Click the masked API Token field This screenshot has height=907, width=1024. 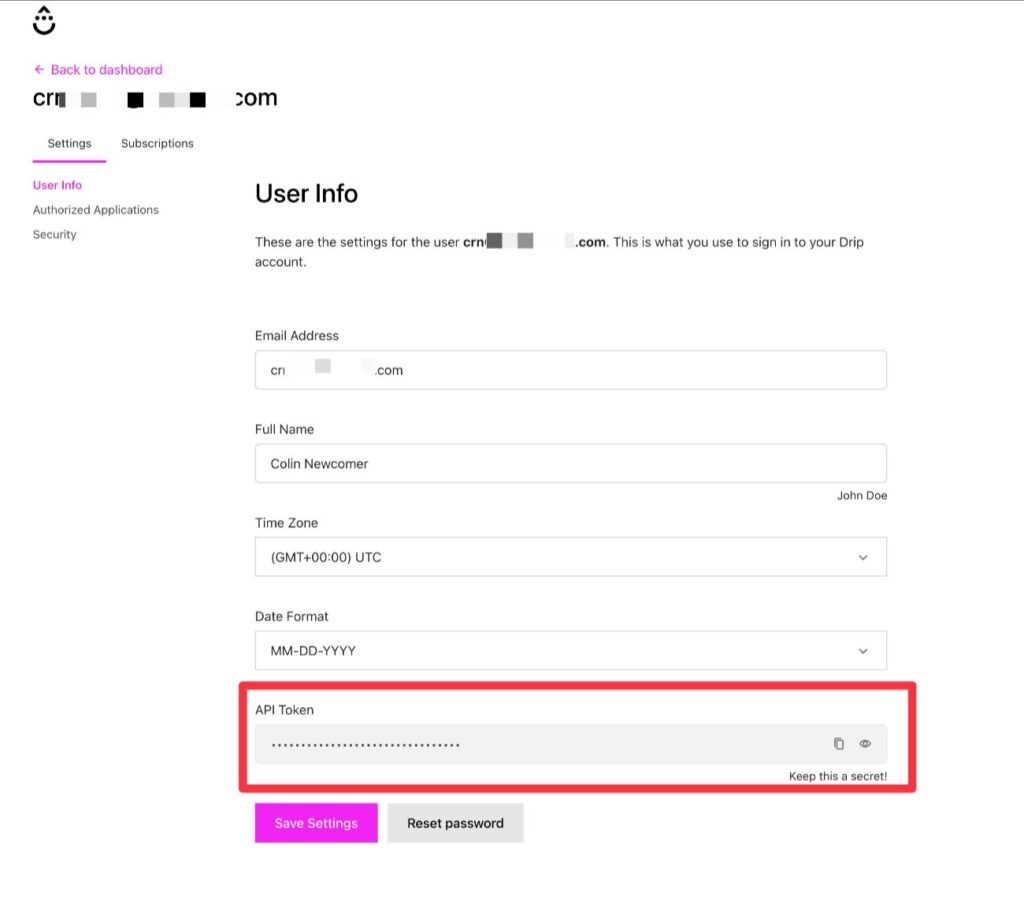(x=571, y=744)
